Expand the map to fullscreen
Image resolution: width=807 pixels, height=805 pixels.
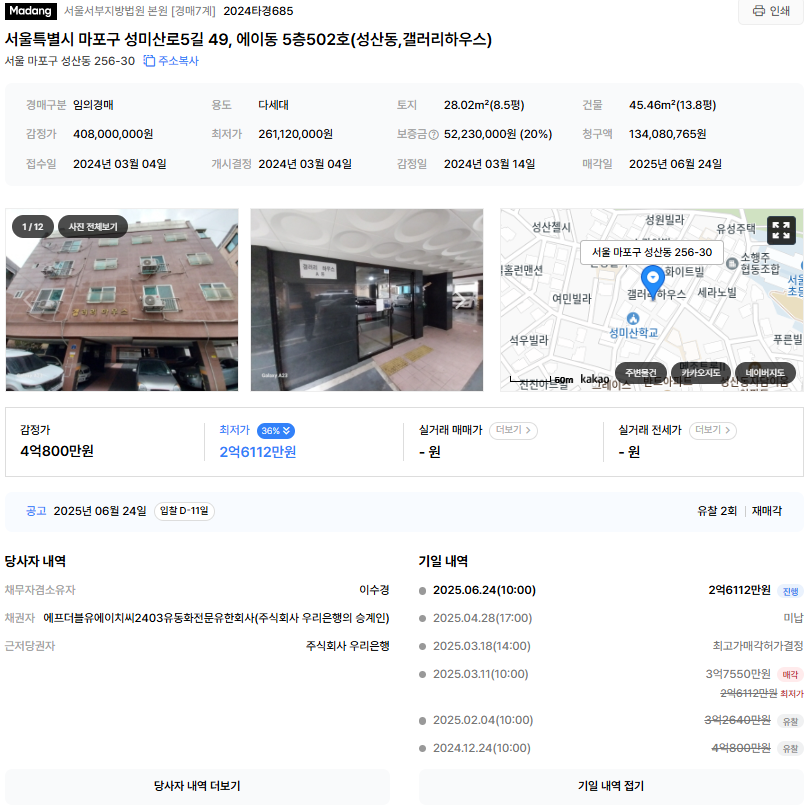point(781,231)
